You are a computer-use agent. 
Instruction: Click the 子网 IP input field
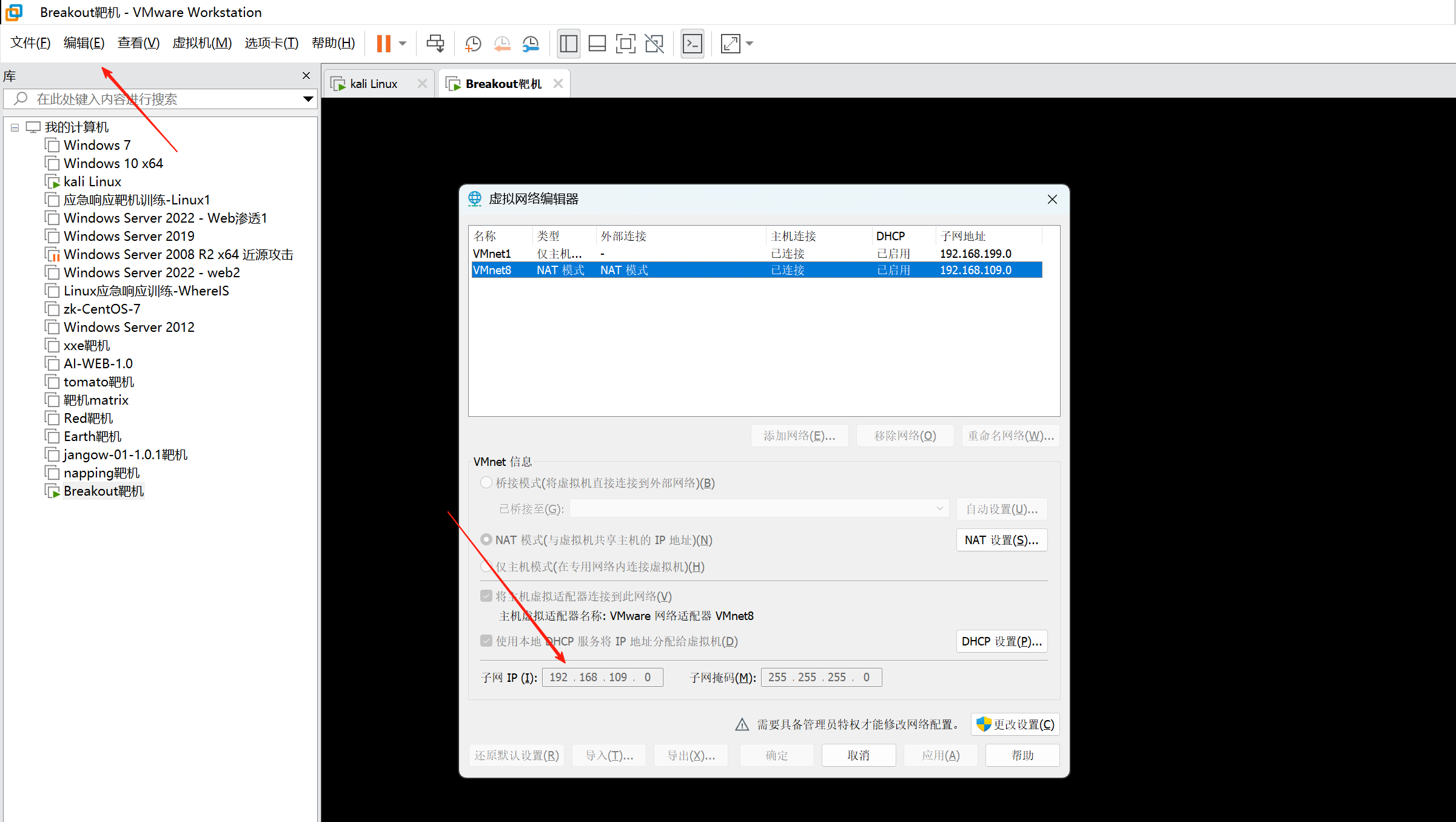coord(602,677)
